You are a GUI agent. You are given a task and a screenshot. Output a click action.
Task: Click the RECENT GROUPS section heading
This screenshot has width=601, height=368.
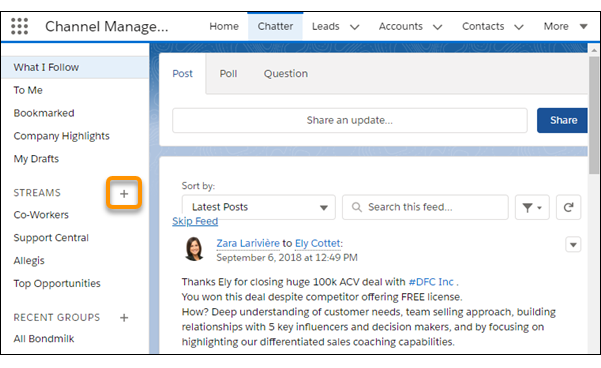pos(57,317)
